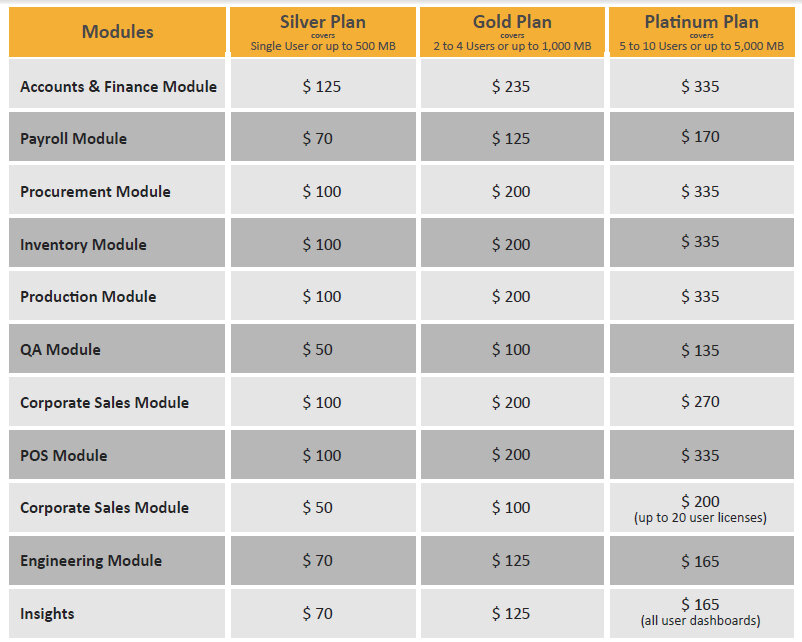The width and height of the screenshot is (802, 642).
Task: Choose the QA Module label
Action: (x=60, y=350)
